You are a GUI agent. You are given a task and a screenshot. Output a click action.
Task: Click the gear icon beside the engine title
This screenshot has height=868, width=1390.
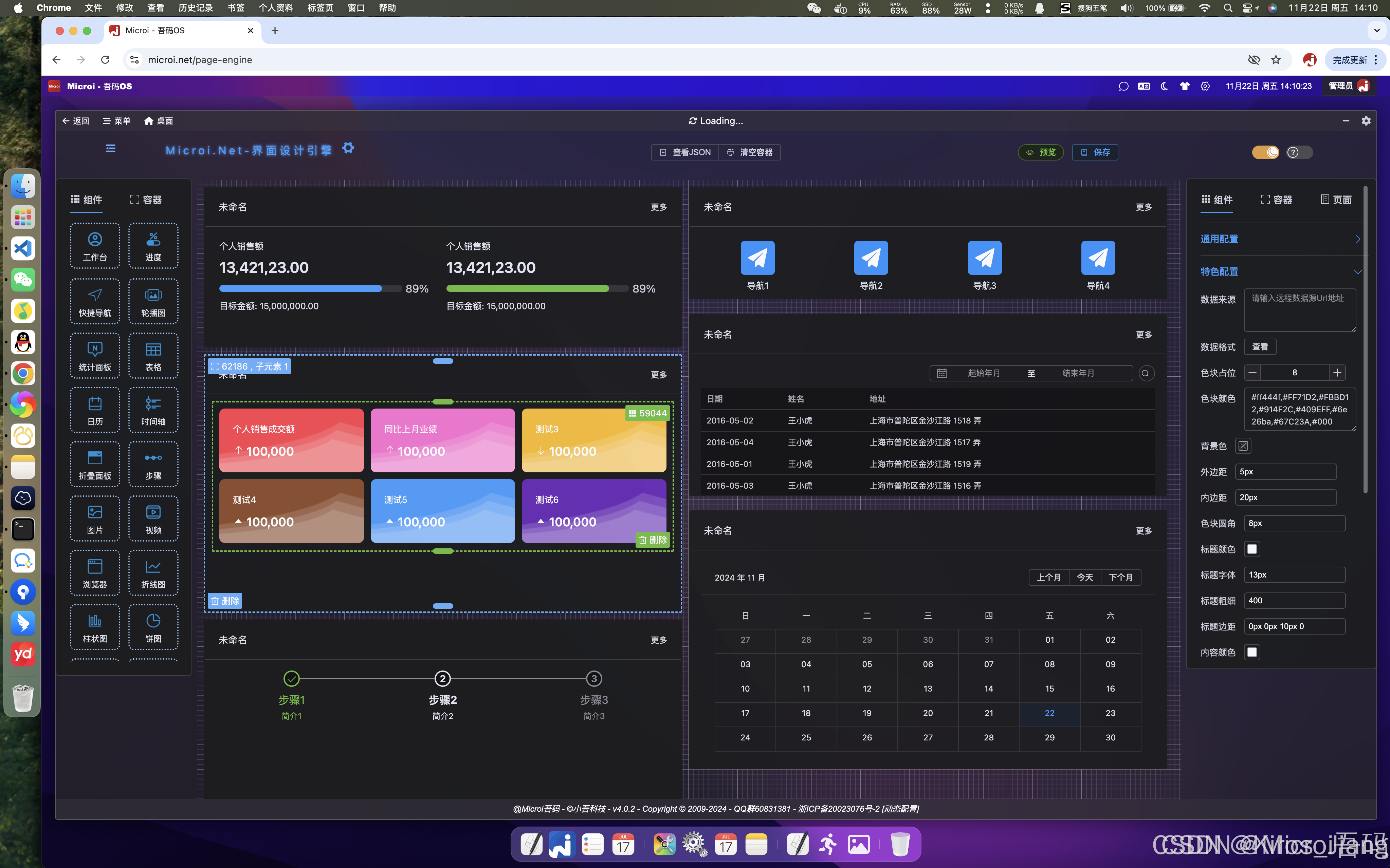coord(348,148)
